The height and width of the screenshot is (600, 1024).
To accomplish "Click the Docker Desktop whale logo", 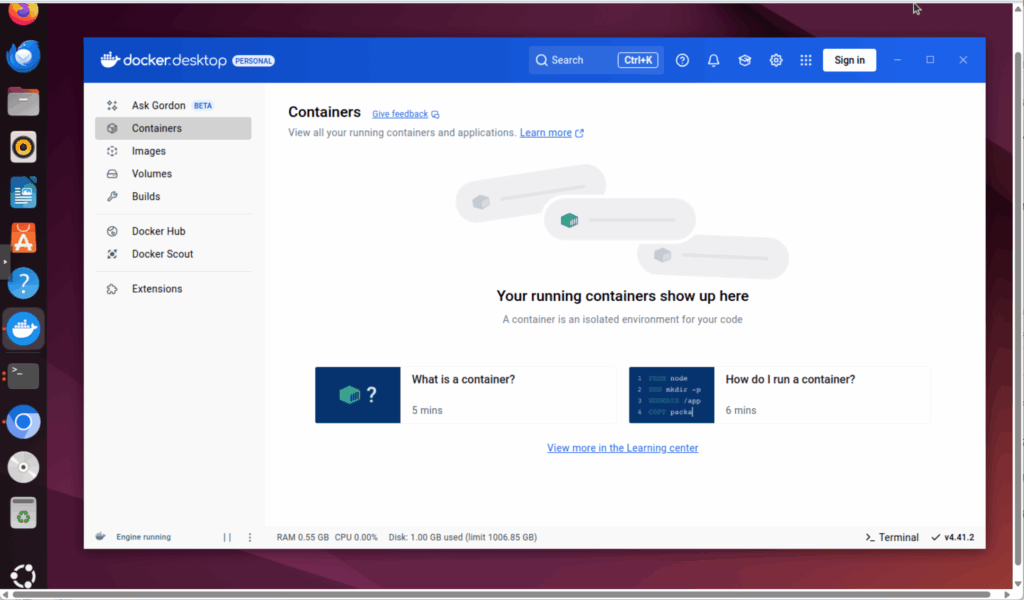I will click(110, 60).
